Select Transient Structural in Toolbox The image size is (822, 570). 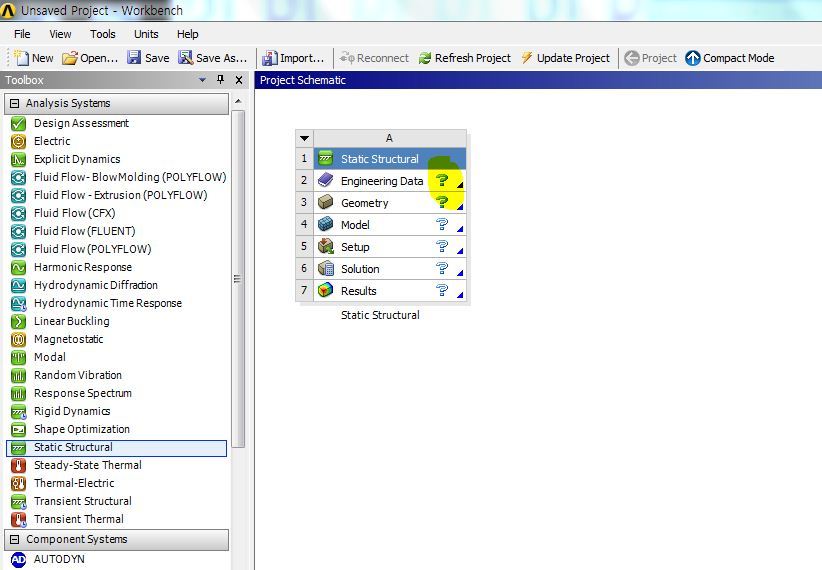(83, 501)
